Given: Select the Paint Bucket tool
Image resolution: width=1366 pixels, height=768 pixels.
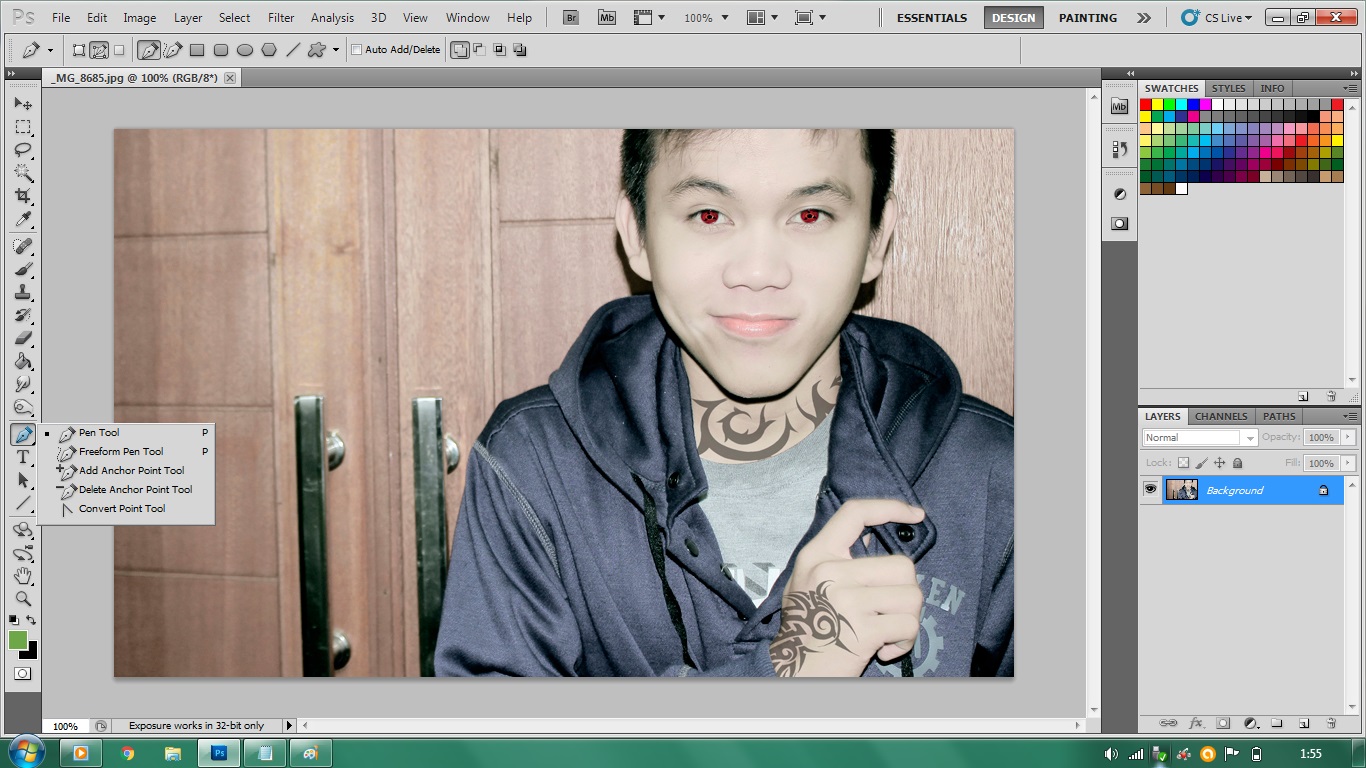Looking at the screenshot, I should click(22, 361).
